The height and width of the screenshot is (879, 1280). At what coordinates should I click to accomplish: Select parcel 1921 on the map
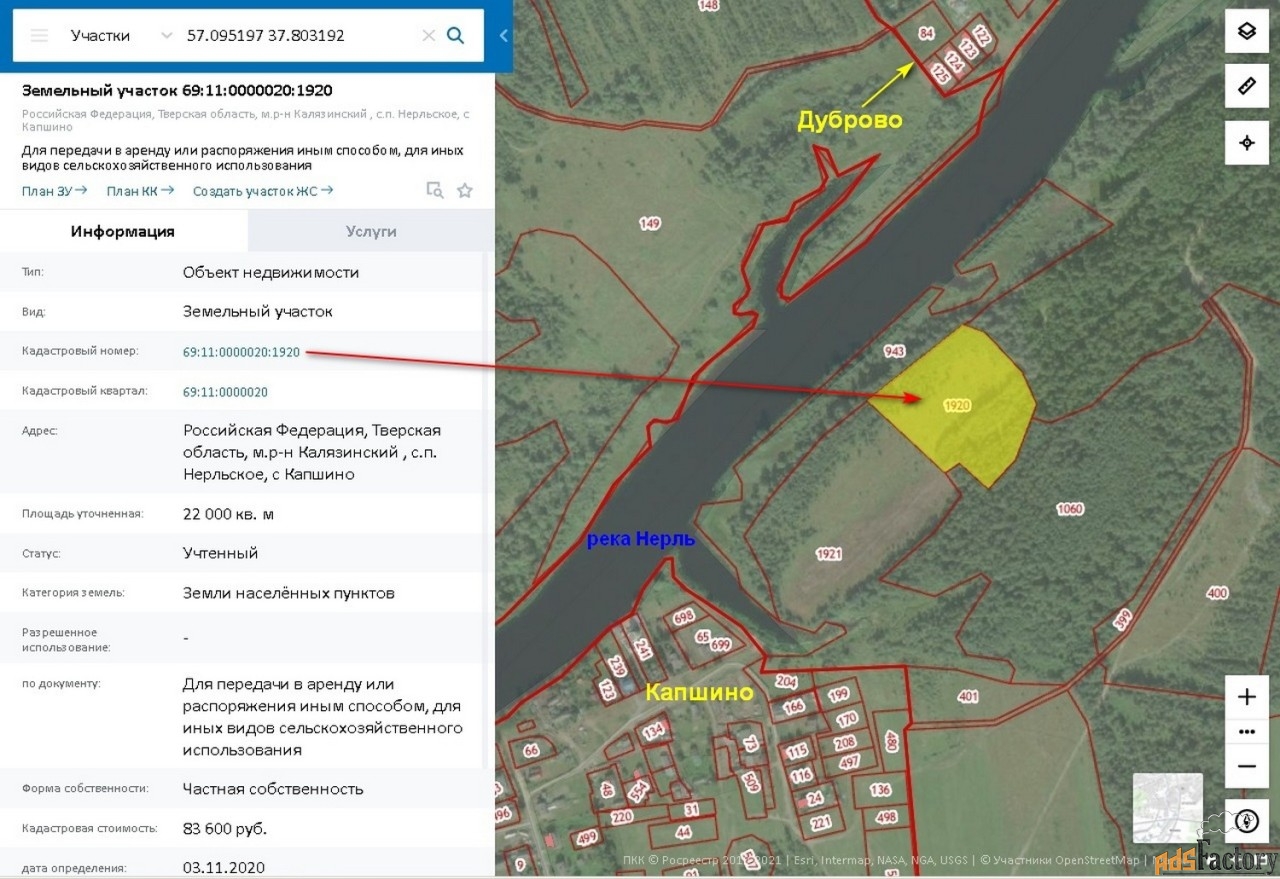829,553
